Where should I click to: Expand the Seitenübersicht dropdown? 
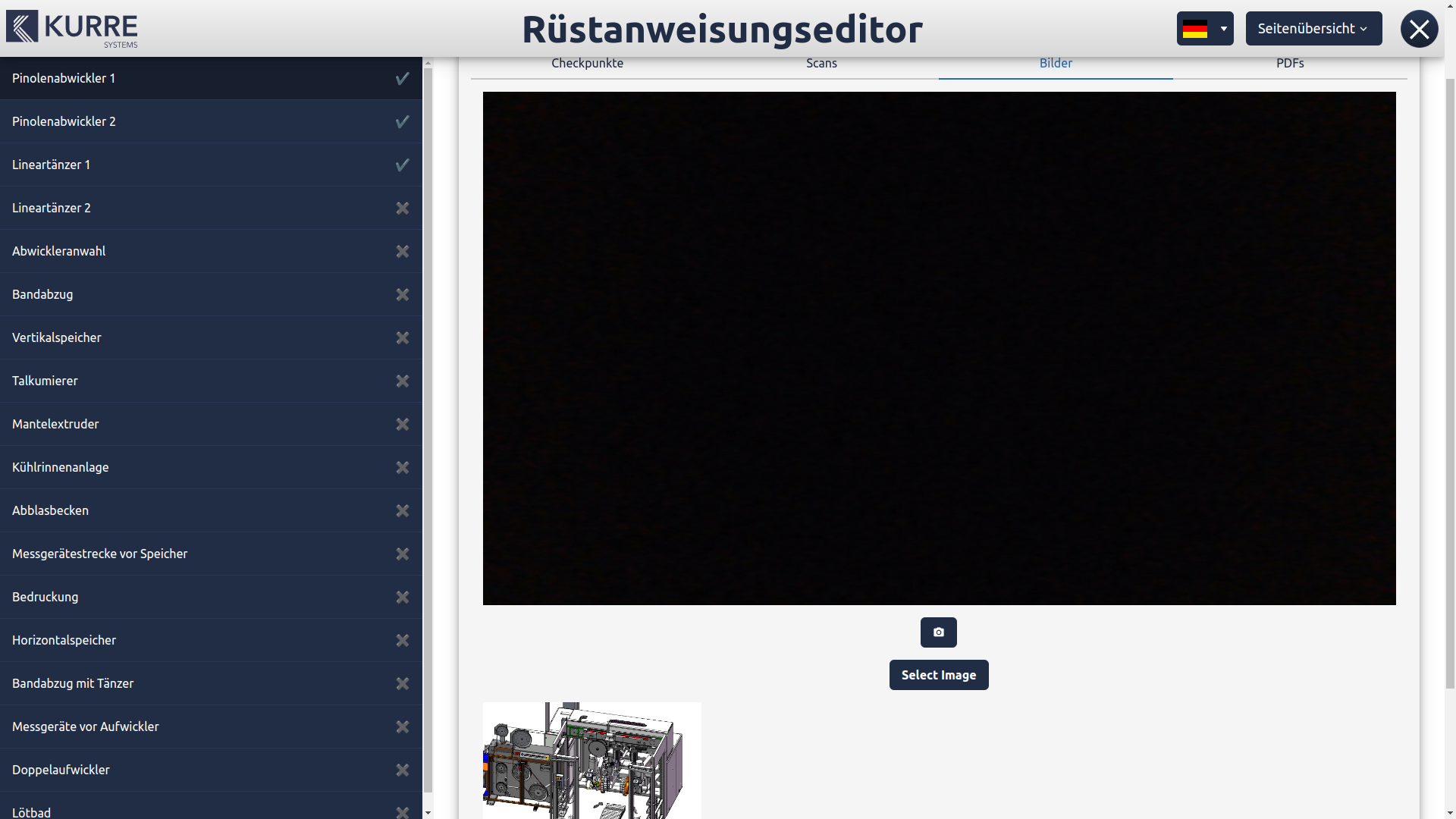pyautogui.click(x=1313, y=29)
